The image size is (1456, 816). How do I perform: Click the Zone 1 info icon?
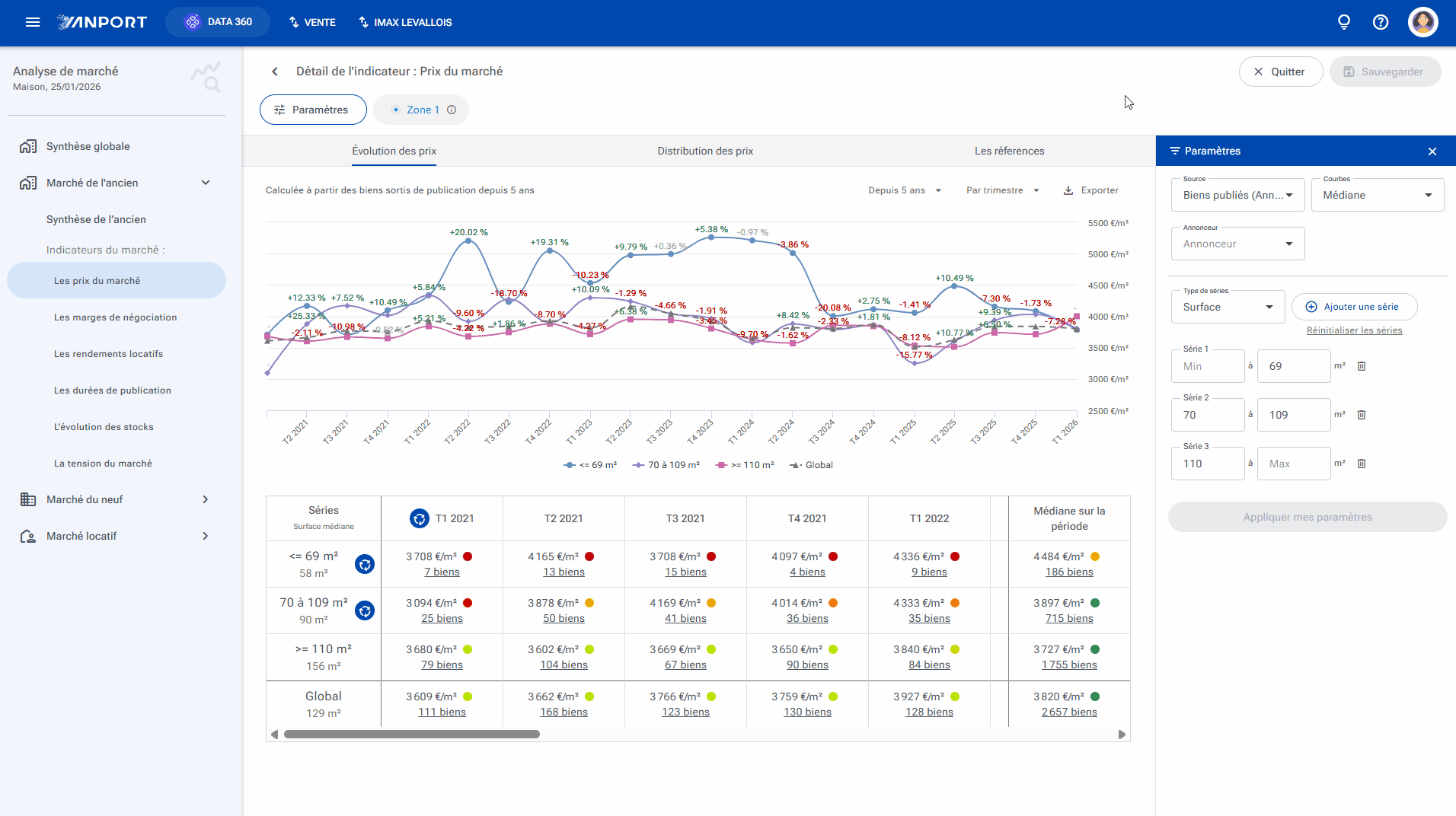coord(452,110)
